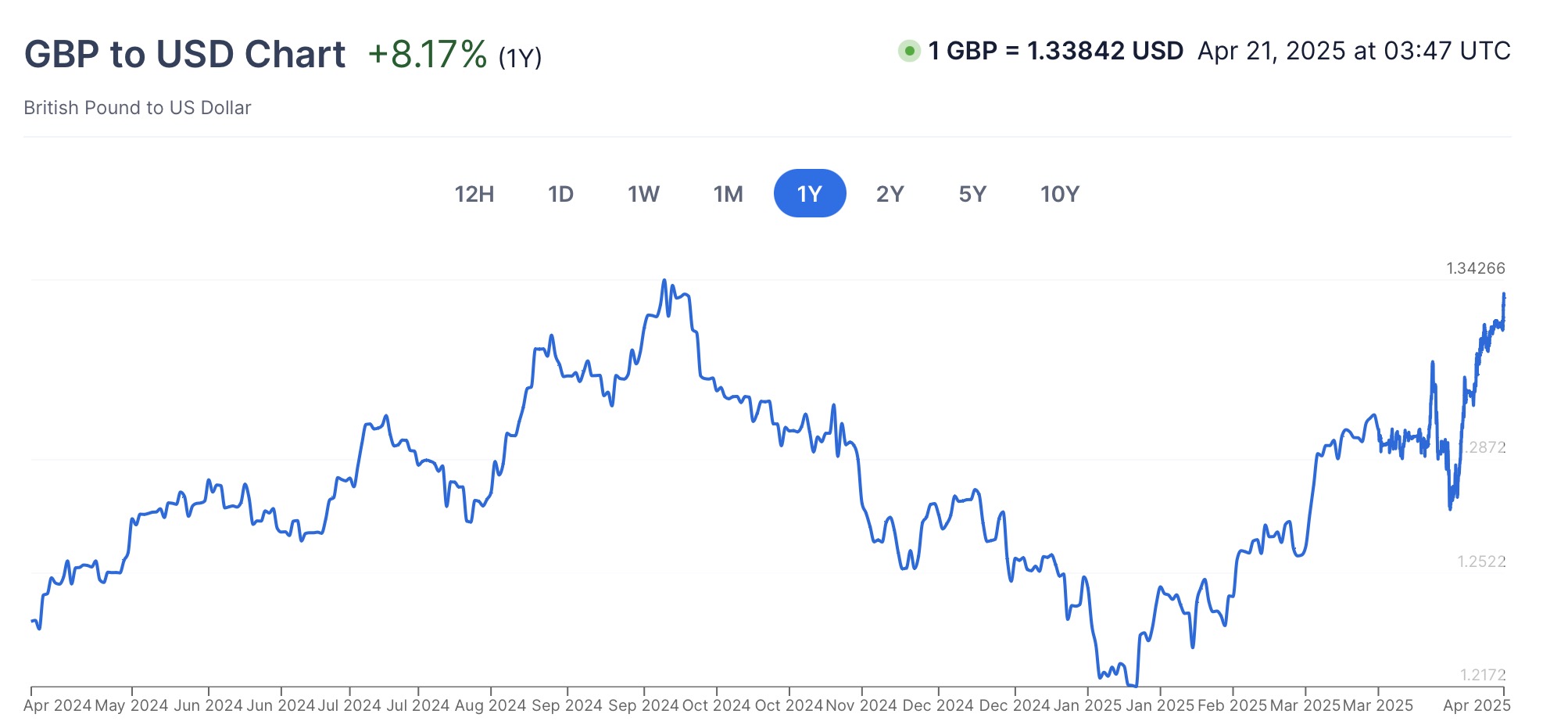Select the 5Y time range

click(x=972, y=194)
